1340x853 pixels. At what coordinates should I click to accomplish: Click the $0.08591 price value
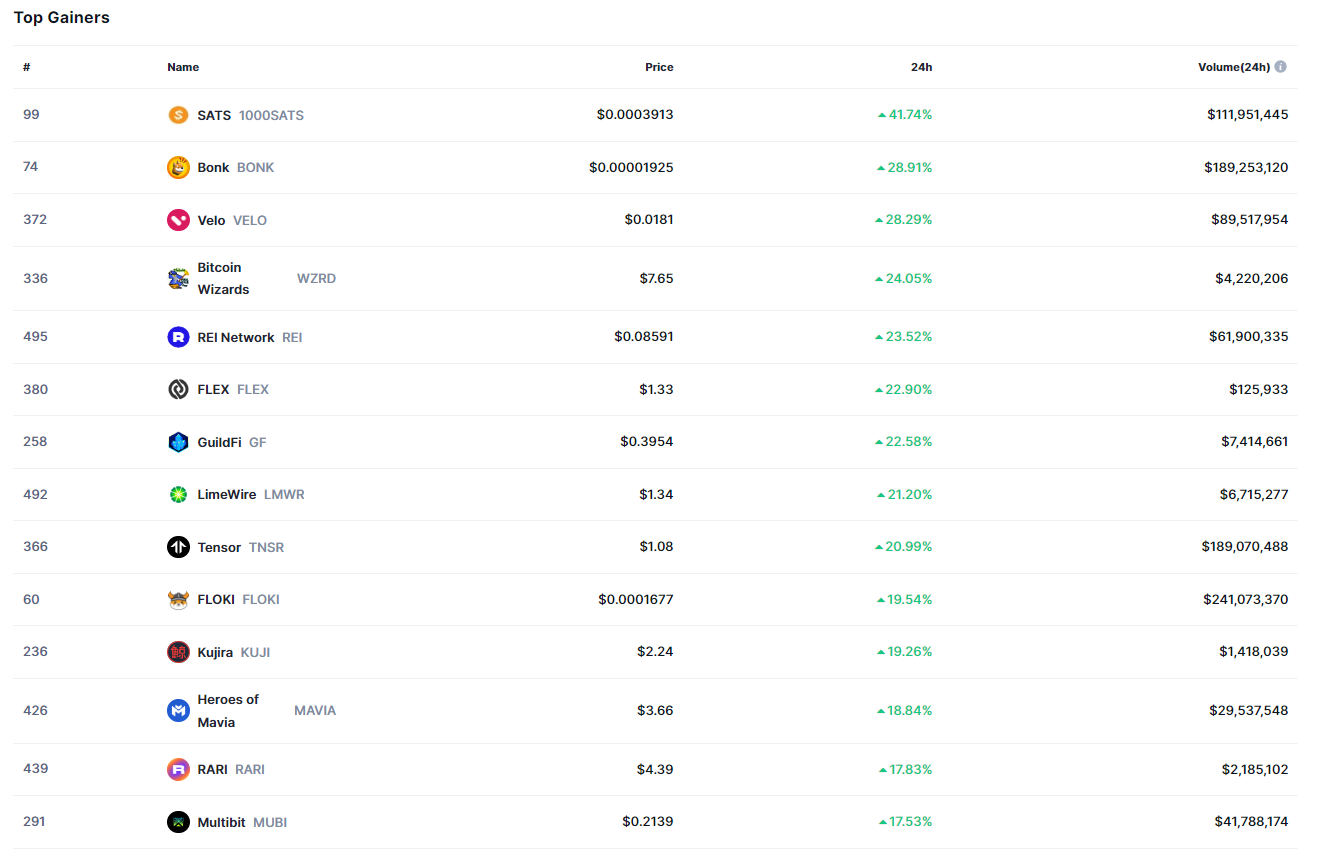(644, 336)
